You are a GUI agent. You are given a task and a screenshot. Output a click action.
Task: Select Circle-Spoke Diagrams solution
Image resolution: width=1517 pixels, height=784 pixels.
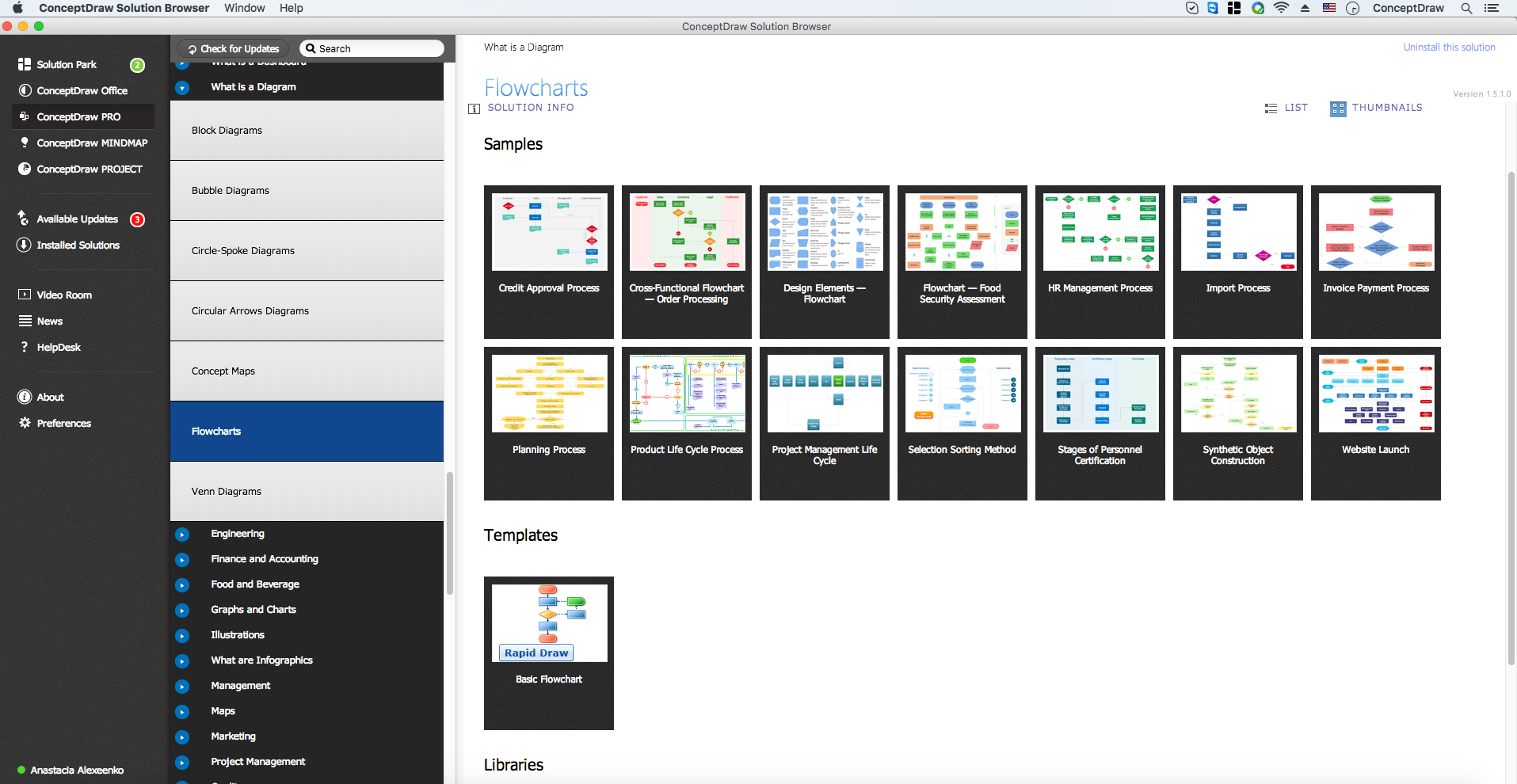[x=307, y=251]
